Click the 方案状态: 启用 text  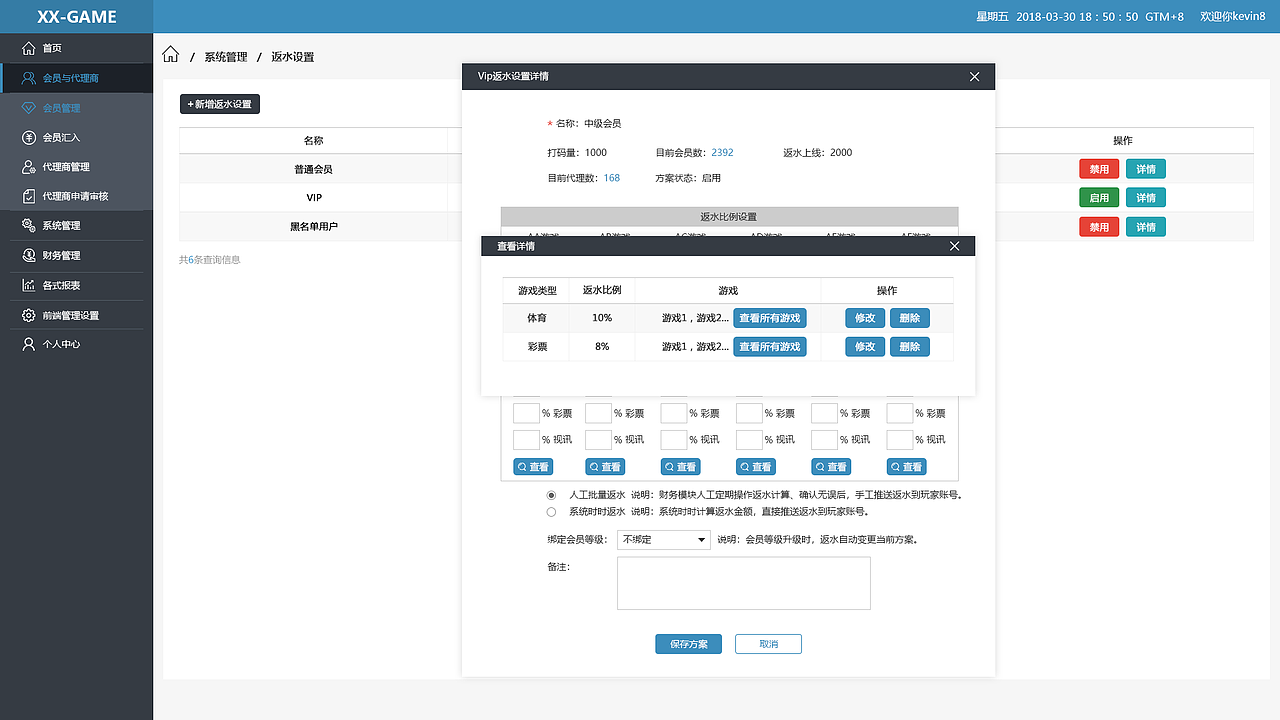pos(688,178)
